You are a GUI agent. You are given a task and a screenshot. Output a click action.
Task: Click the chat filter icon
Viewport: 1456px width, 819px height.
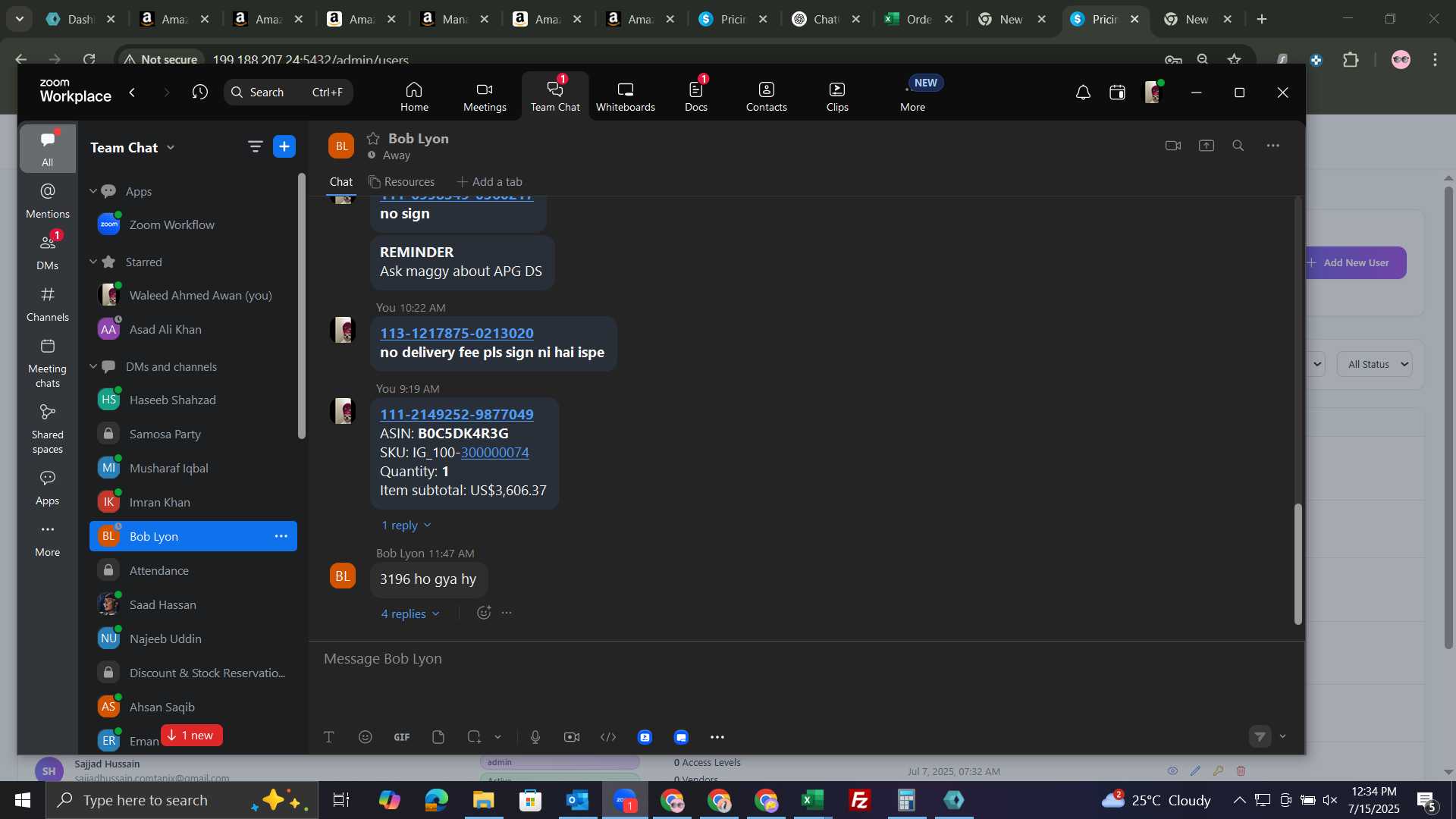[x=255, y=146]
